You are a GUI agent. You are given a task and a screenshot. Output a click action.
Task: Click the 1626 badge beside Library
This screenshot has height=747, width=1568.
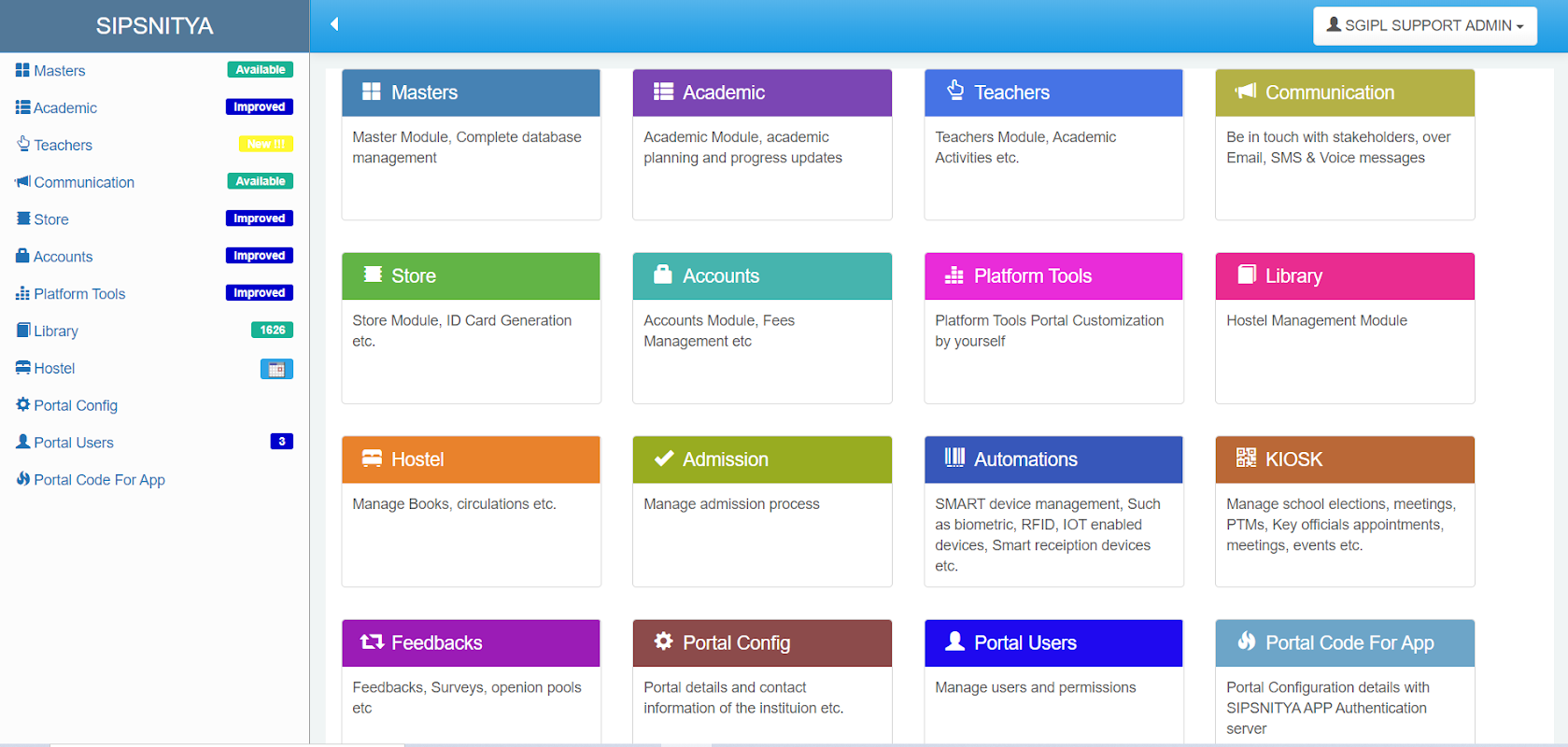click(272, 330)
